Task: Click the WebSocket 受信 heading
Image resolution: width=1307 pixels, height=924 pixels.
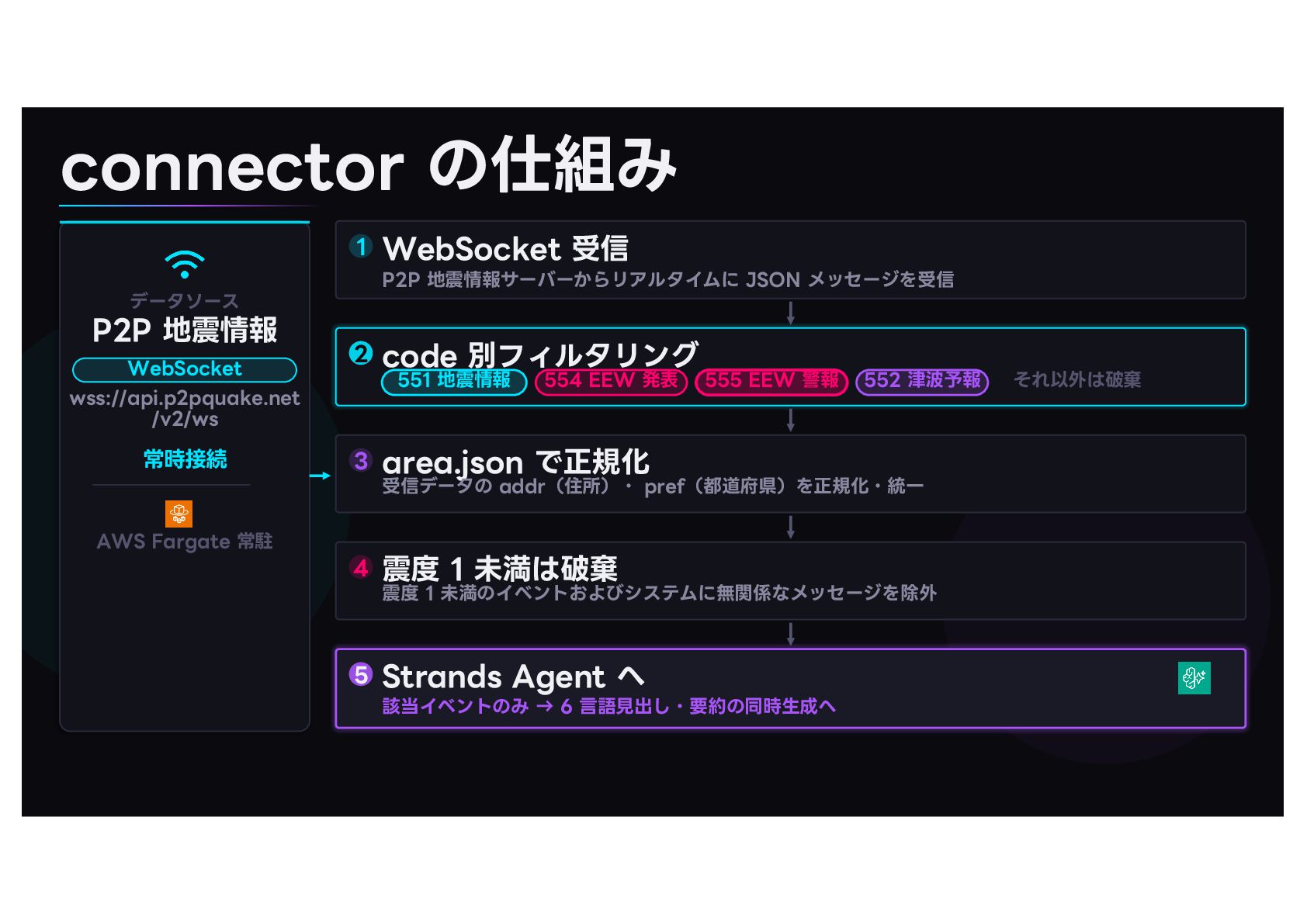Action: (505, 249)
